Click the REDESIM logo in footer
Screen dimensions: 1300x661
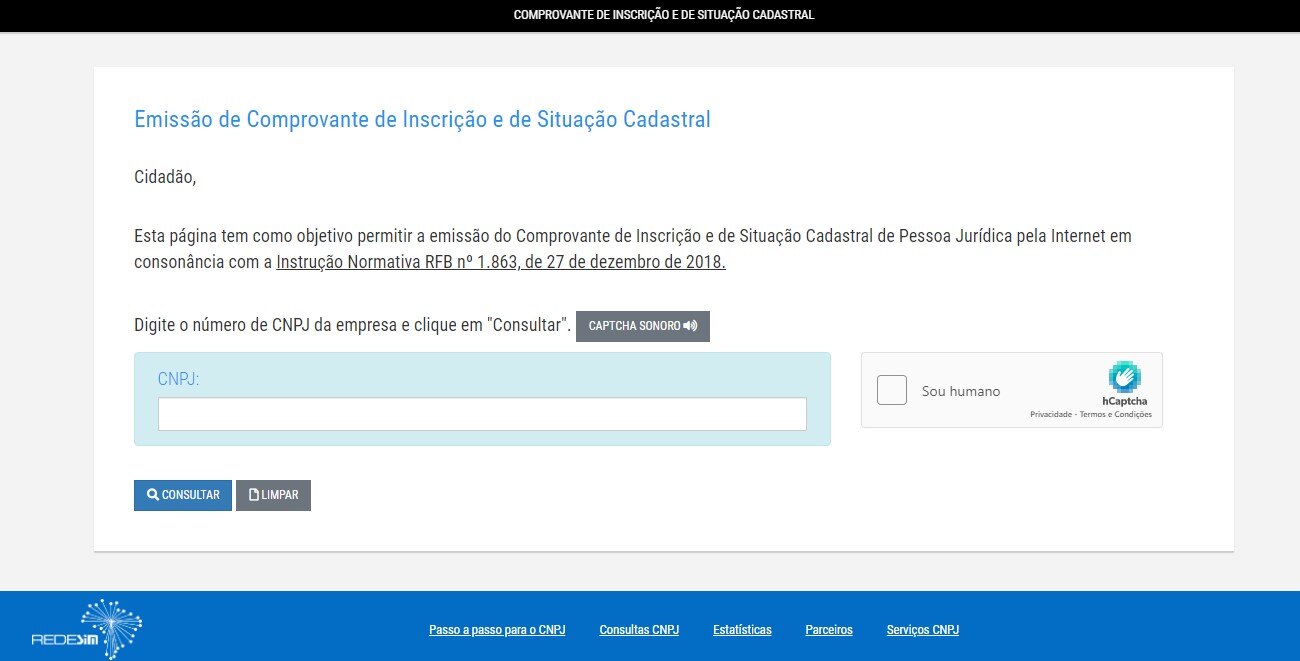coord(87,628)
